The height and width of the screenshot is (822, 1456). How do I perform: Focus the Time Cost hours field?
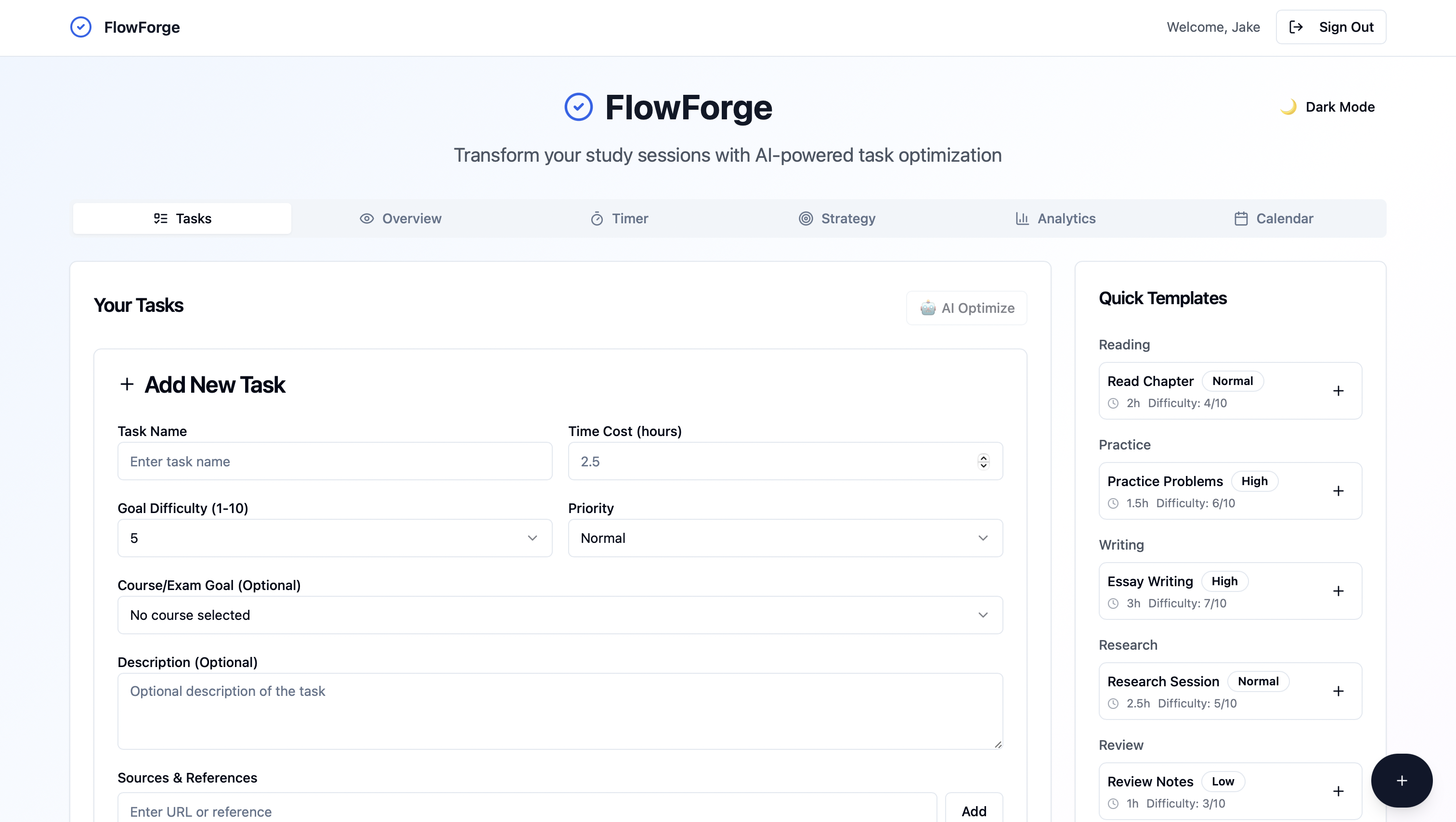[785, 461]
